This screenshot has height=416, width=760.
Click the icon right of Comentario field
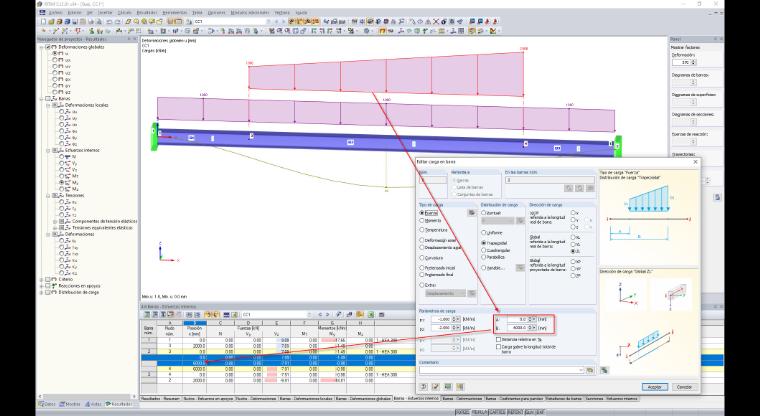pyautogui.click(x=590, y=370)
